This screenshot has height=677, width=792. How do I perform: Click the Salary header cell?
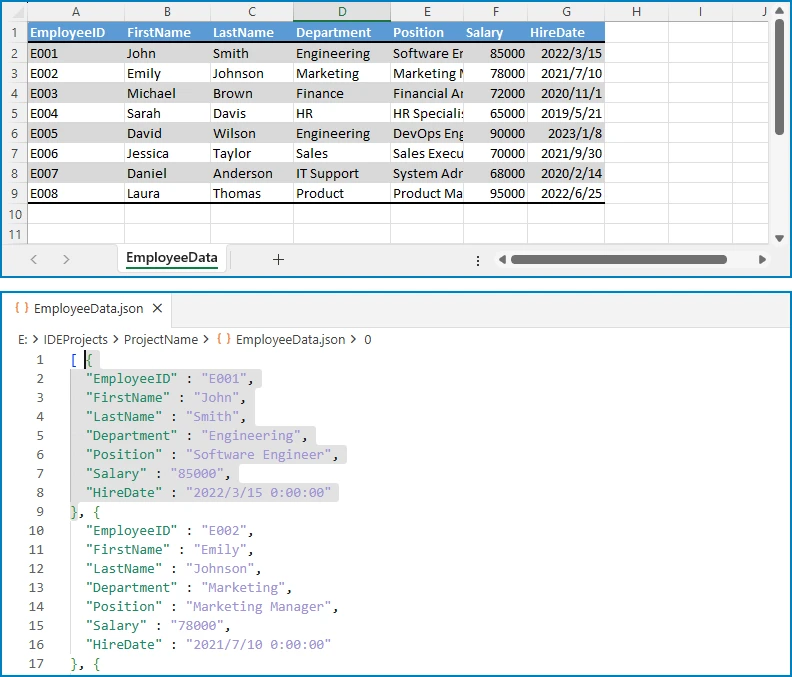496,32
